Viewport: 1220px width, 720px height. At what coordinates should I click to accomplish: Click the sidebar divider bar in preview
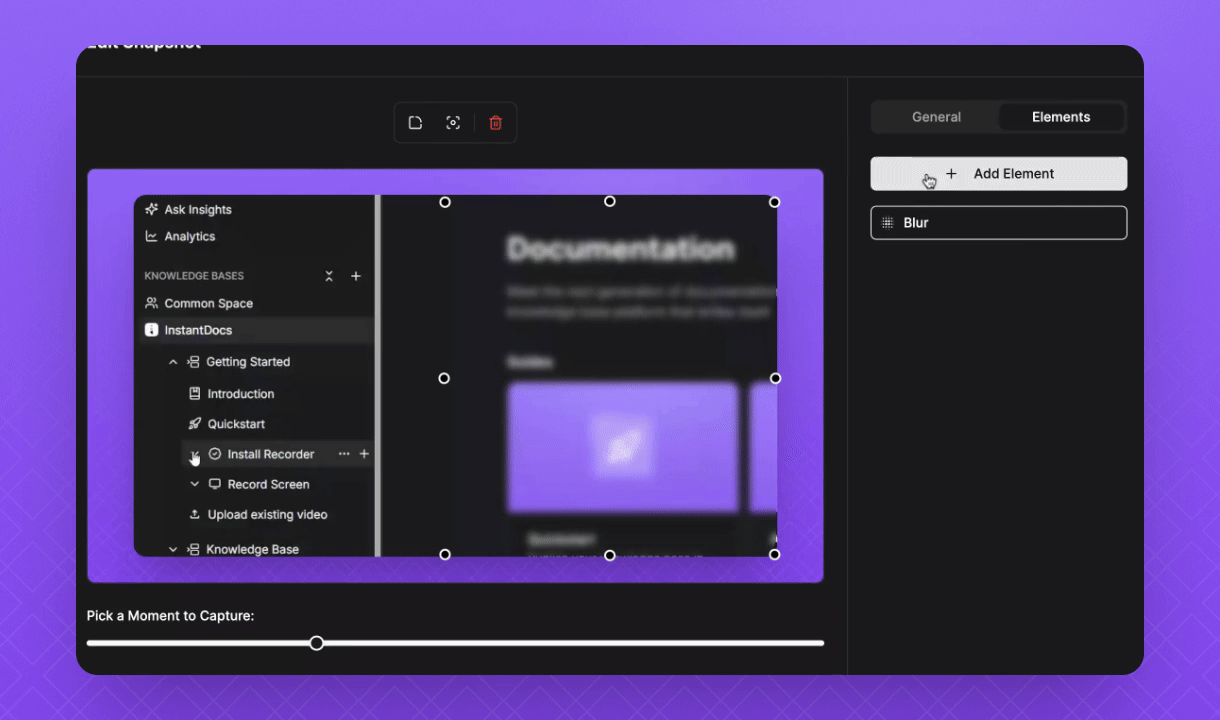(378, 375)
